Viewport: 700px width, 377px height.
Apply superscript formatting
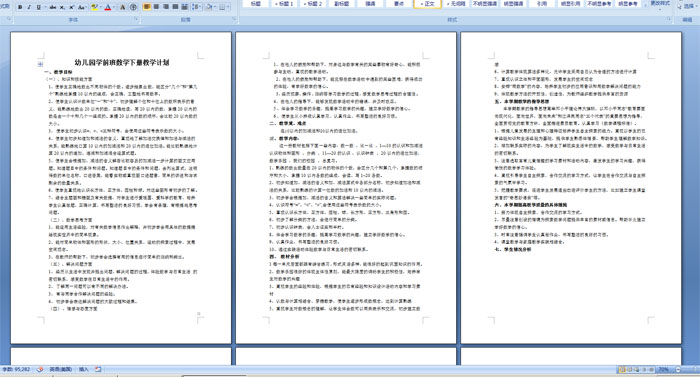(x=71, y=7)
